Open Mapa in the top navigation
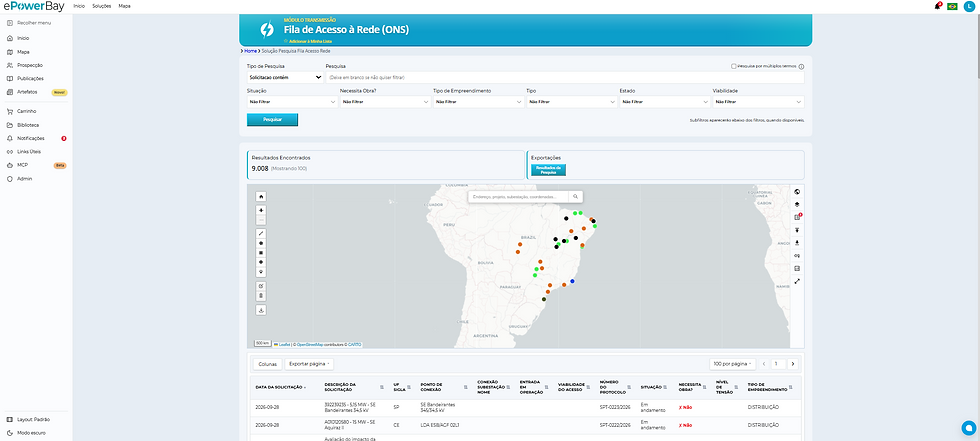The width and height of the screenshot is (980, 441). pyautogui.click(x=124, y=6)
